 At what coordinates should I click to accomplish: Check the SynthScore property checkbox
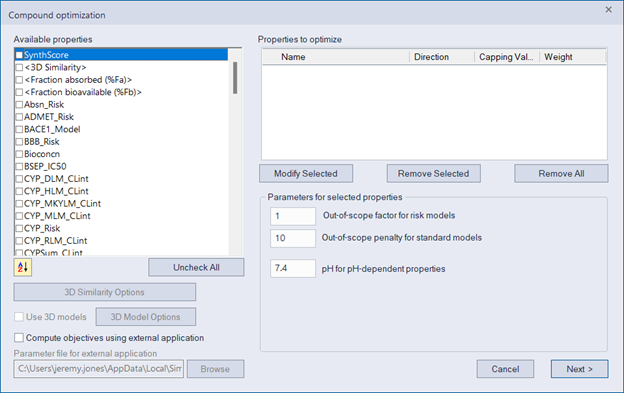point(19,55)
